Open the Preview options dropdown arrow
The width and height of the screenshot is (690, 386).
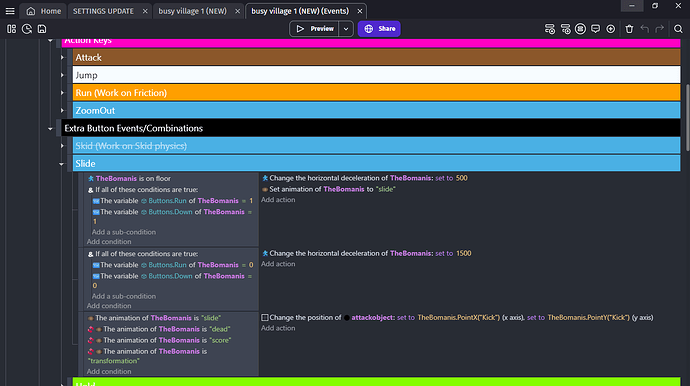[346, 29]
